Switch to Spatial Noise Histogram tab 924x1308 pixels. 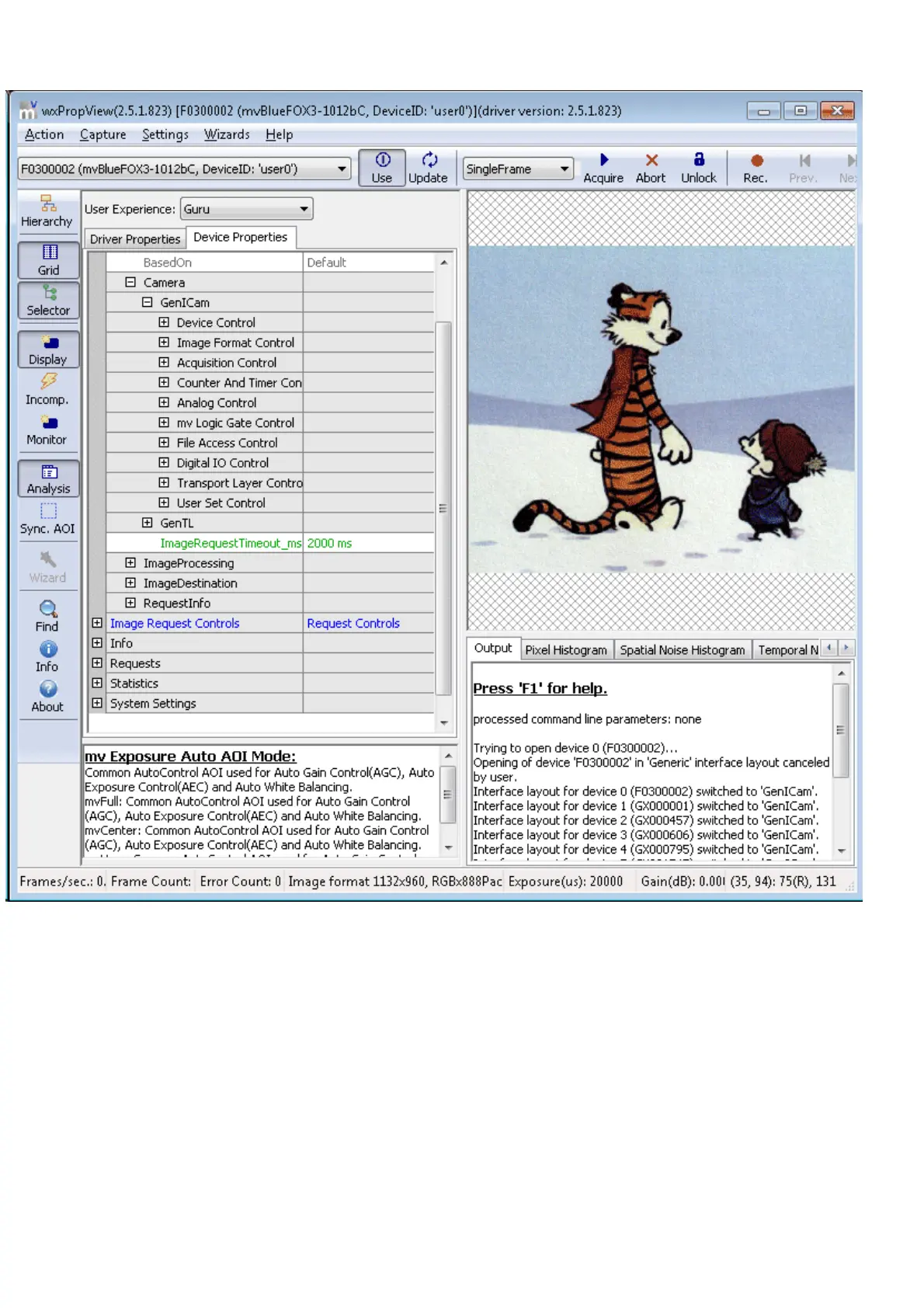(x=683, y=650)
